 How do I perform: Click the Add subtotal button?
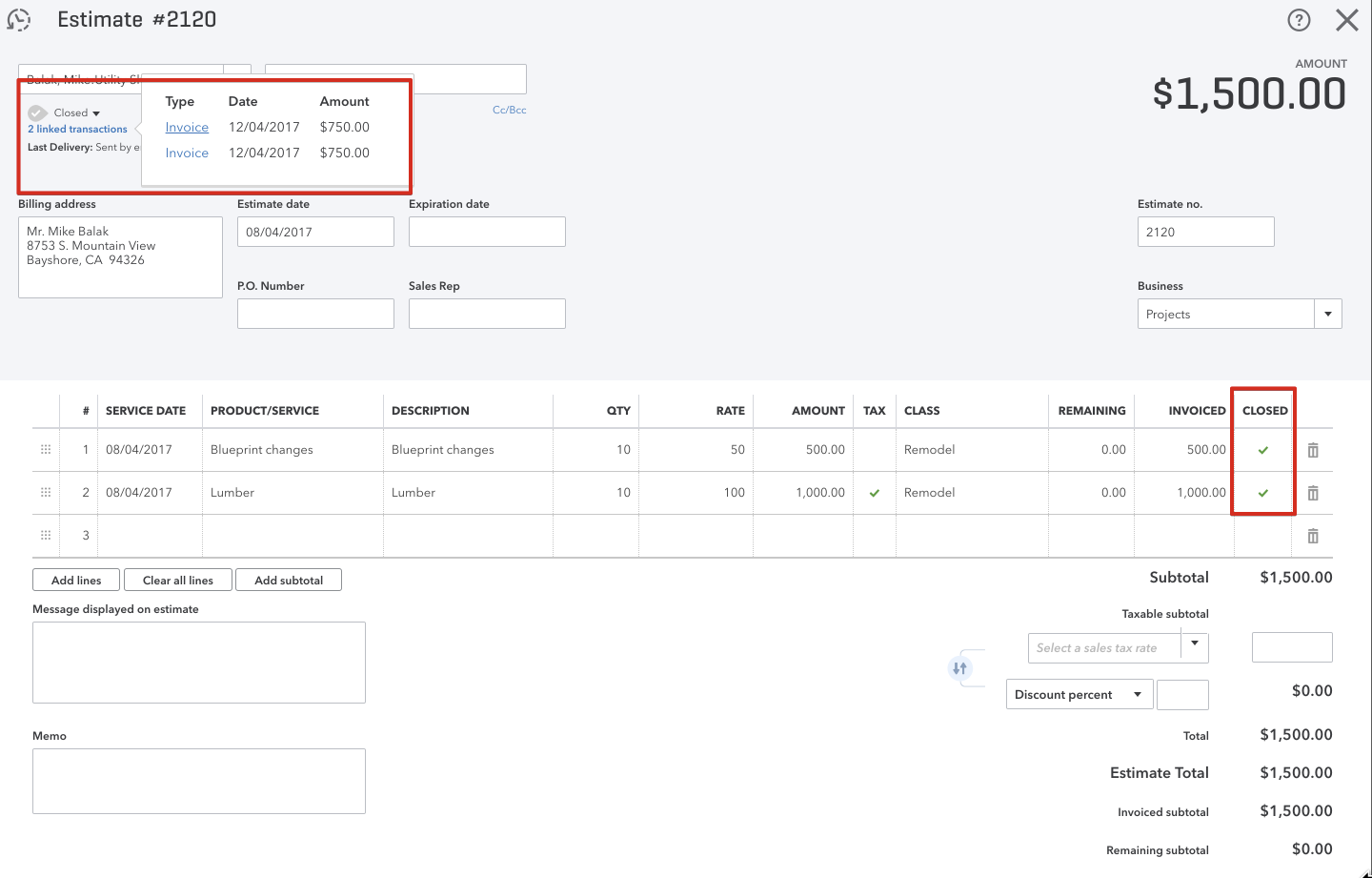[x=289, y=581]
